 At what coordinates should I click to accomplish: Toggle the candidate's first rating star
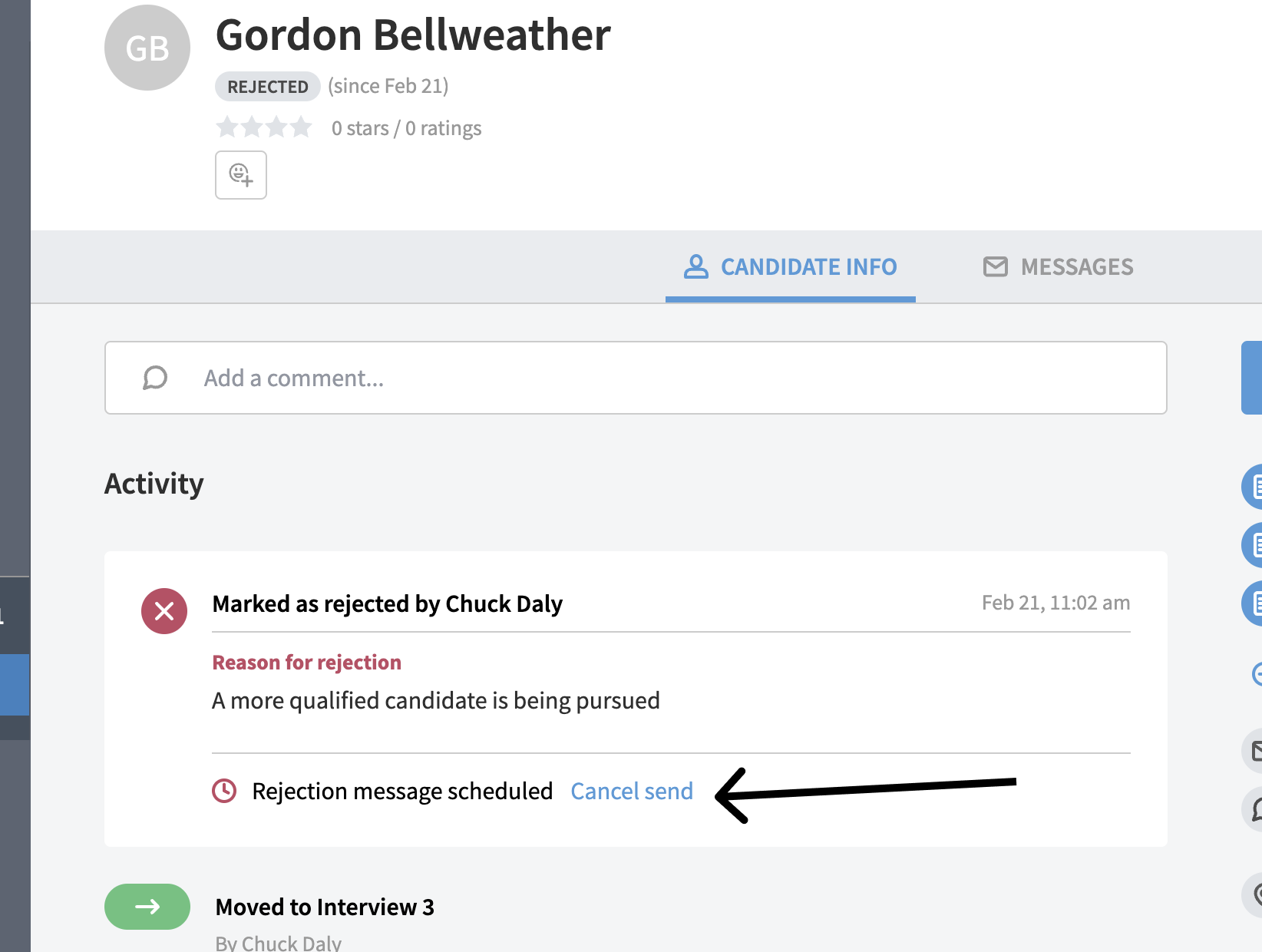pyautogui.click(x=227, y=127)
